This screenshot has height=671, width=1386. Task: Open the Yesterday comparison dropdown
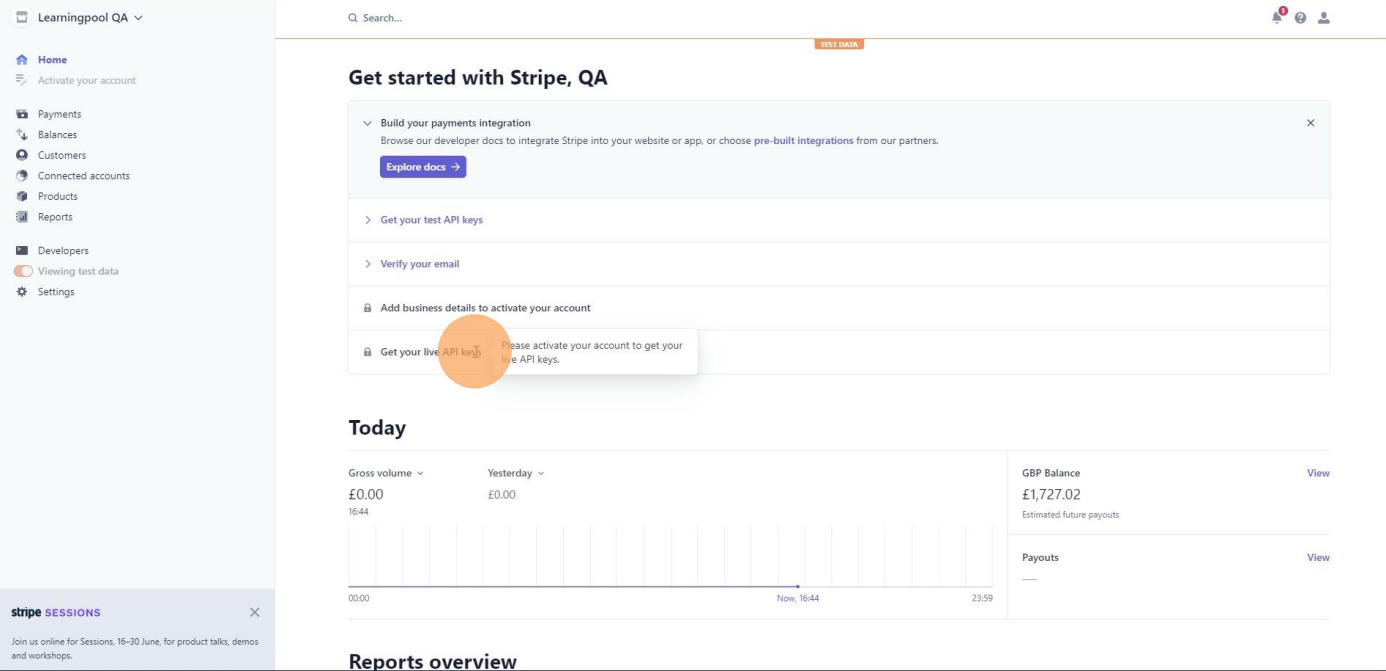[516, 473]
